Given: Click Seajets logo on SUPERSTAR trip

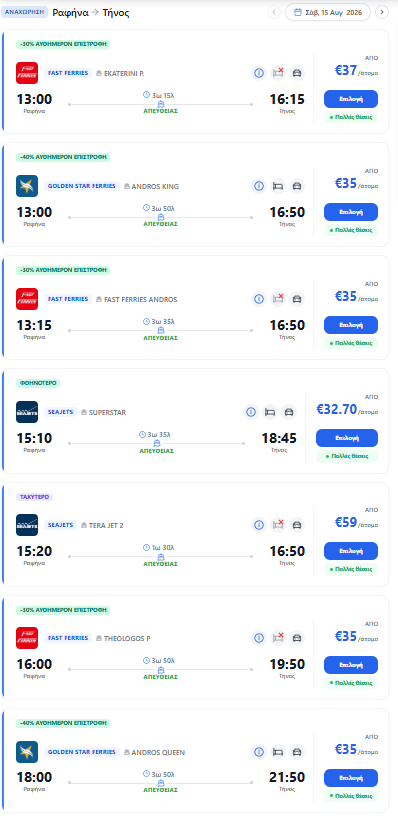Looking at the screenshot, I should tap(27, 412).
